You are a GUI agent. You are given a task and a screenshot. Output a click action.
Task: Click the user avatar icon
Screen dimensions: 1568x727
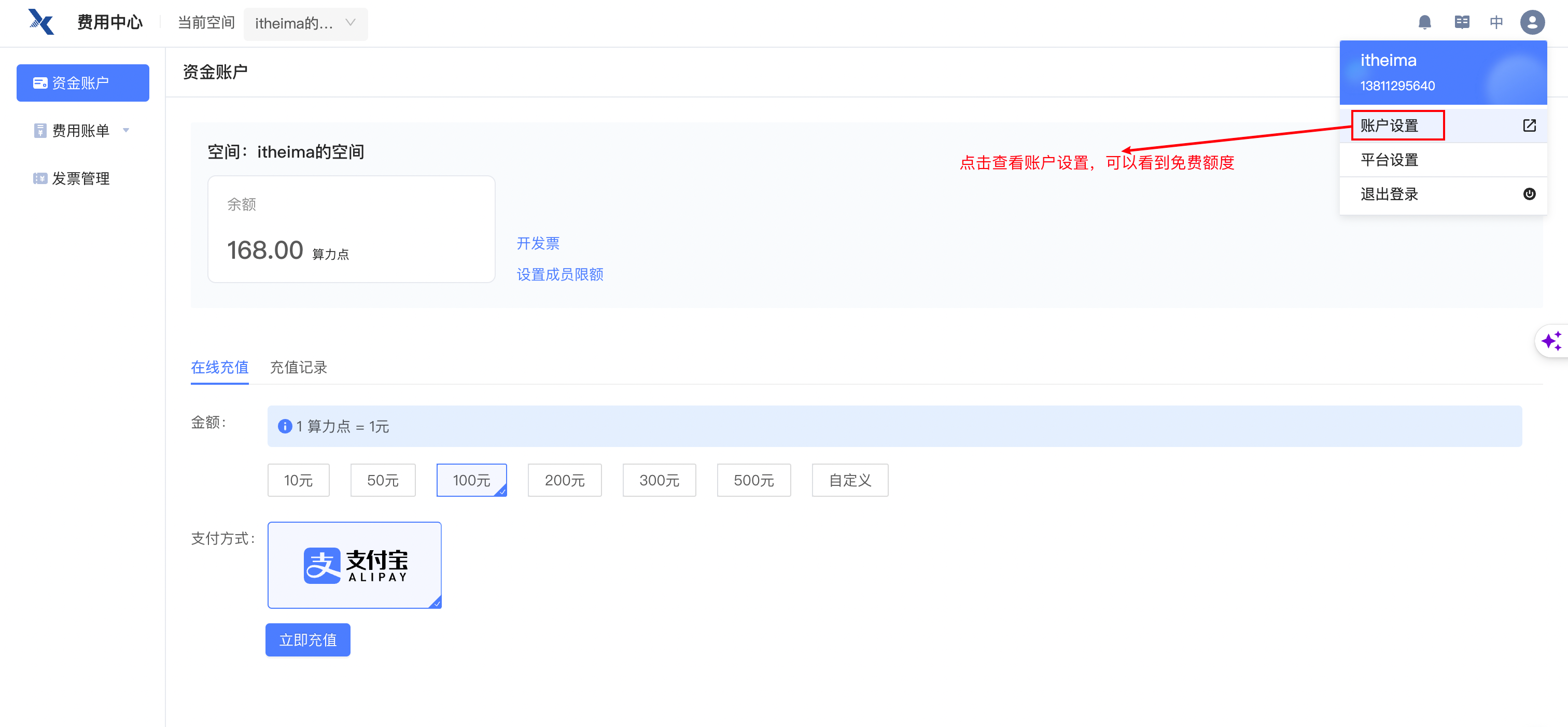tap(1532, 22)
